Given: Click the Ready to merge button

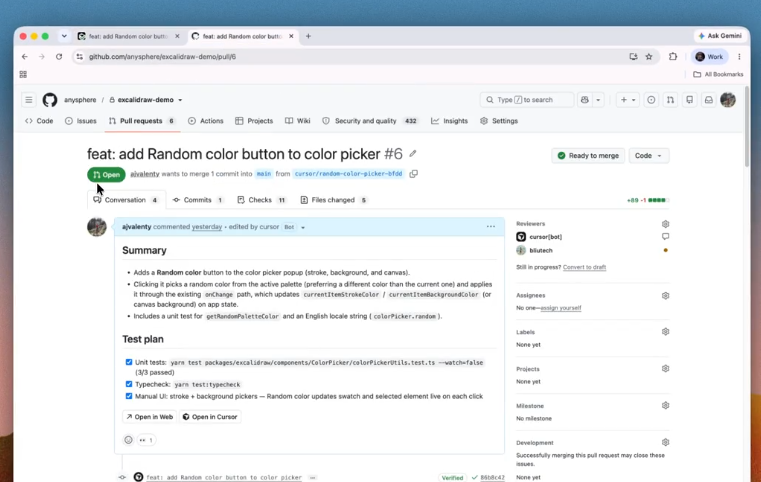Looking at the screenshot, I should [x=588, y=156].
